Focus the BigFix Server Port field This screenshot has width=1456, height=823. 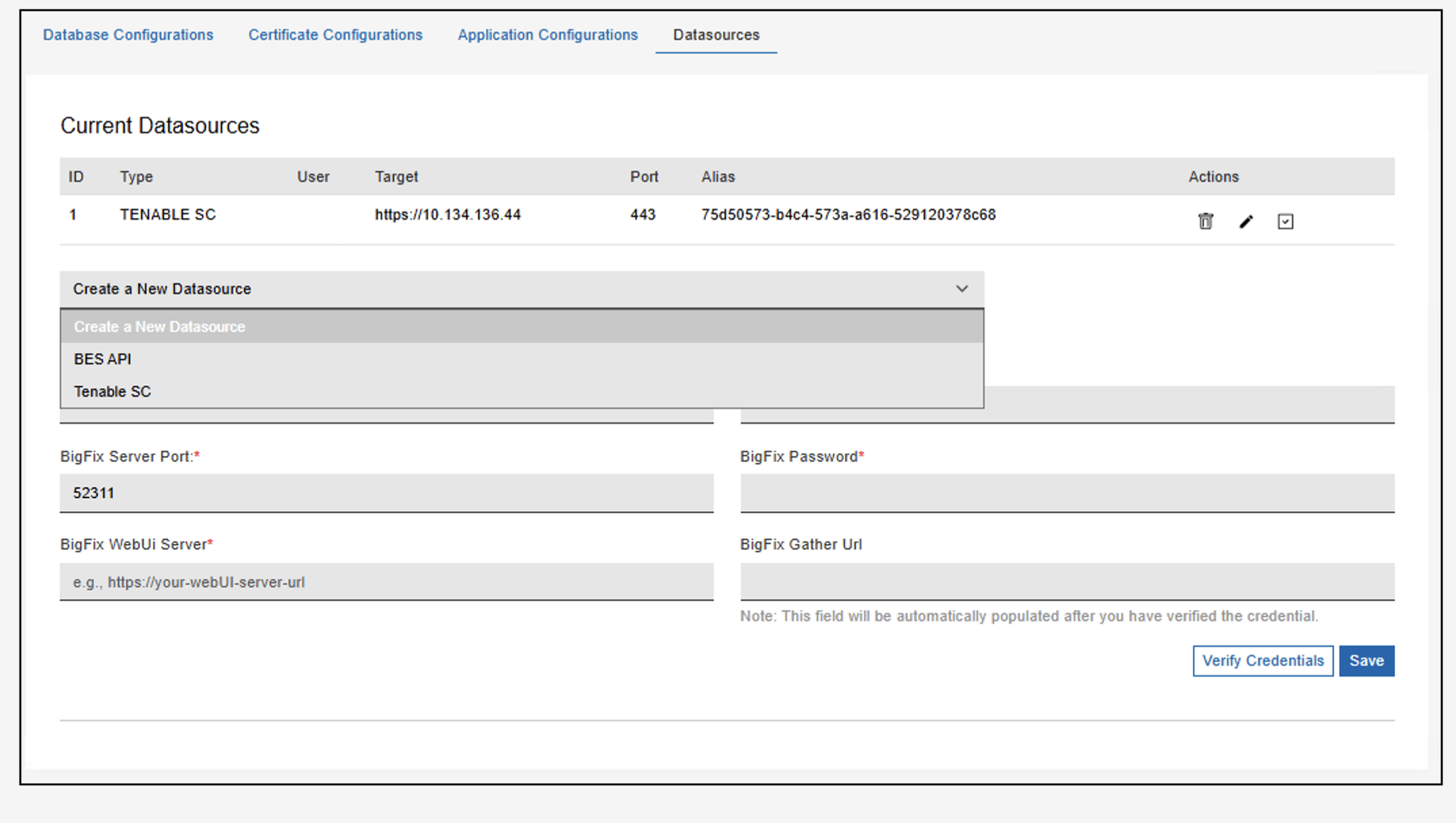pyautogui.click(x=386, y=493)
